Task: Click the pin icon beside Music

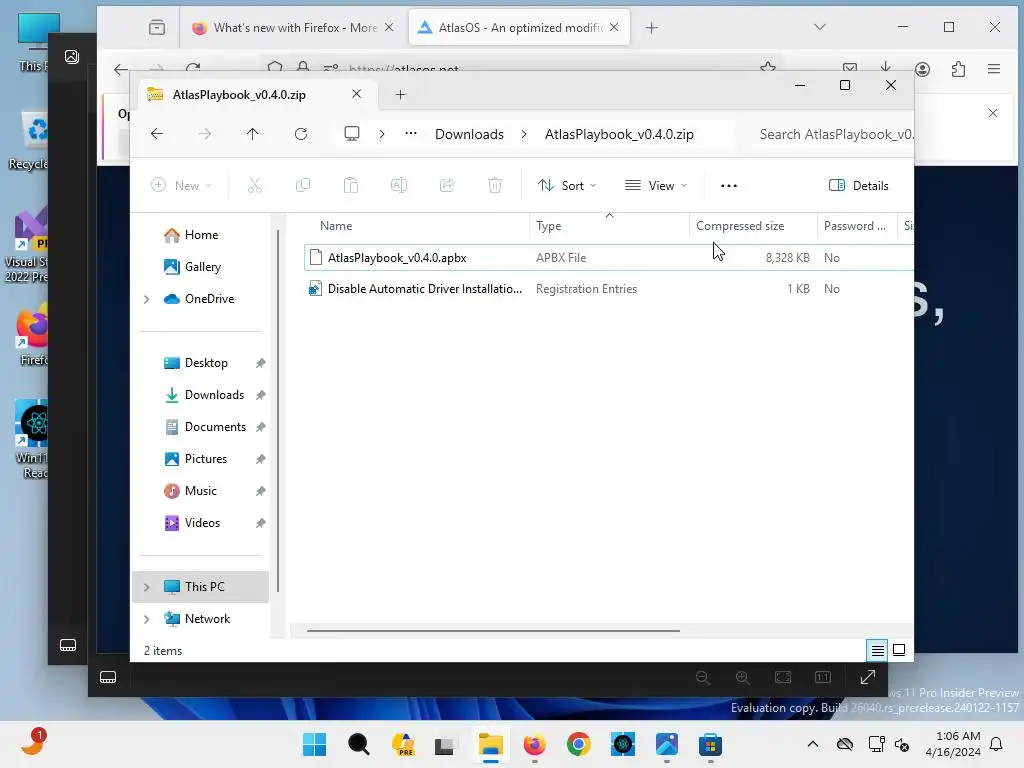Action: (261, 491)
